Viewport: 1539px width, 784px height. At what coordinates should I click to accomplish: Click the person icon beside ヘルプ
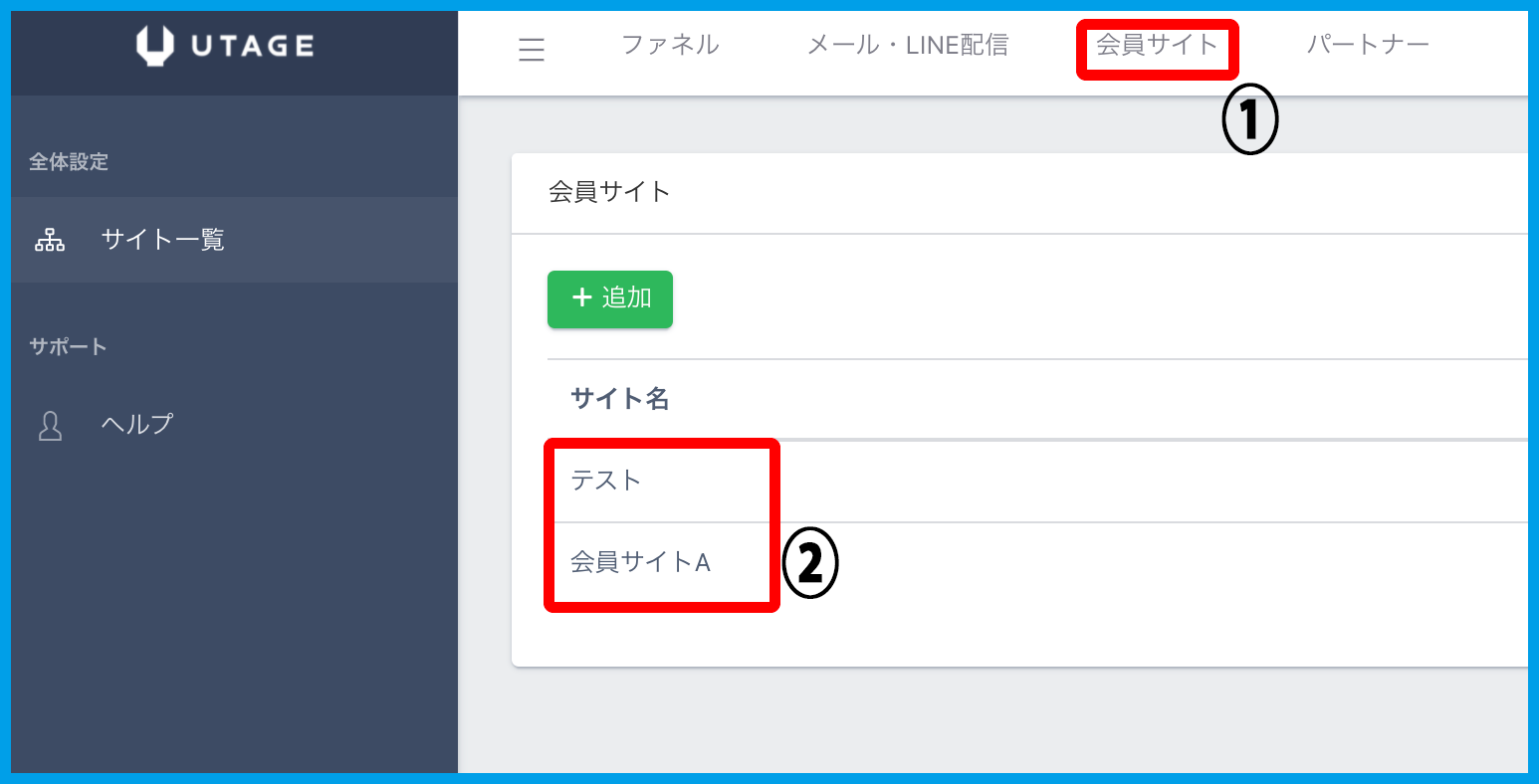(x=50, y=425)
